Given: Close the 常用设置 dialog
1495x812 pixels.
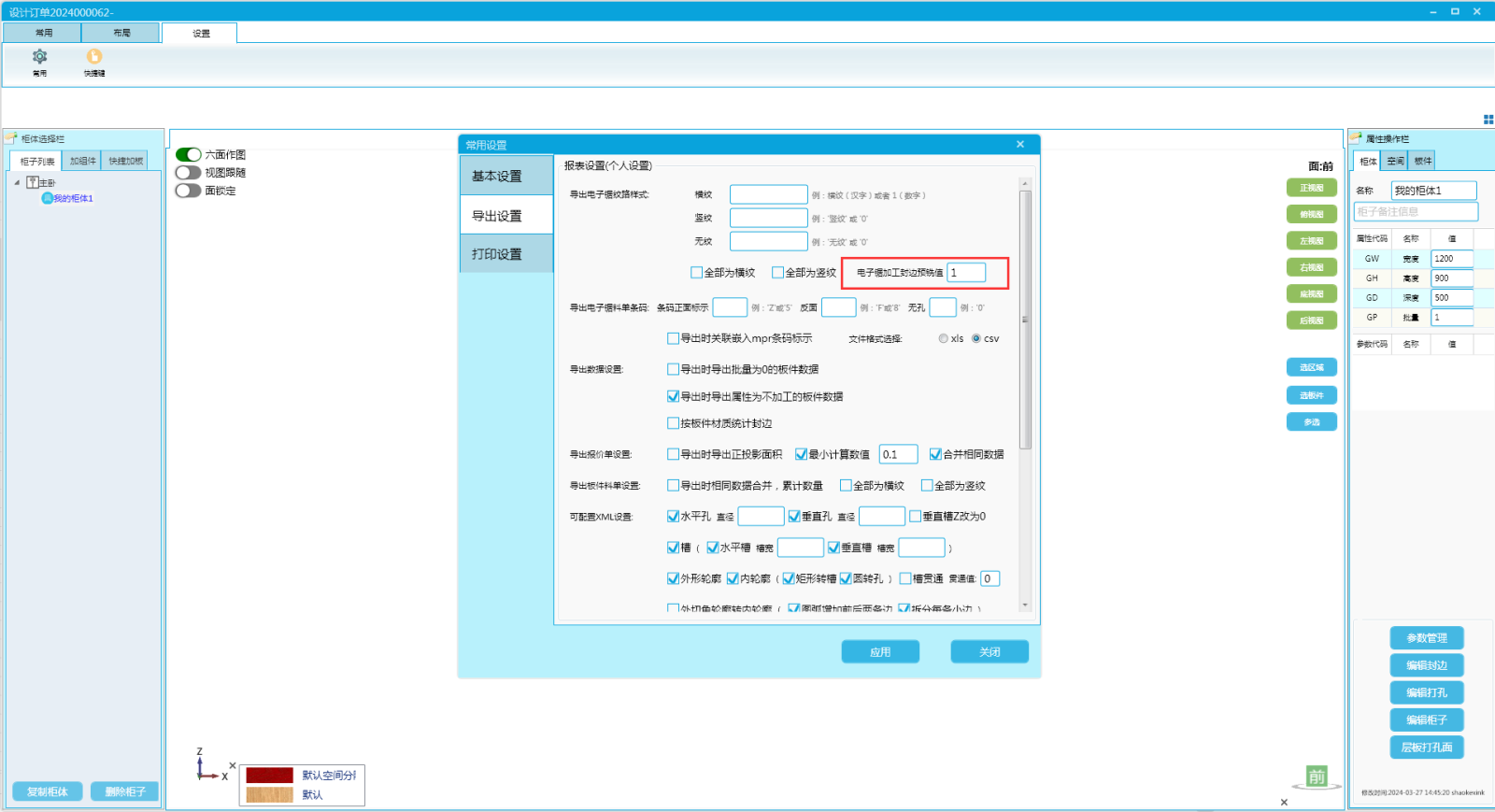Looking at the screenshot, I should pos(1020,144).
